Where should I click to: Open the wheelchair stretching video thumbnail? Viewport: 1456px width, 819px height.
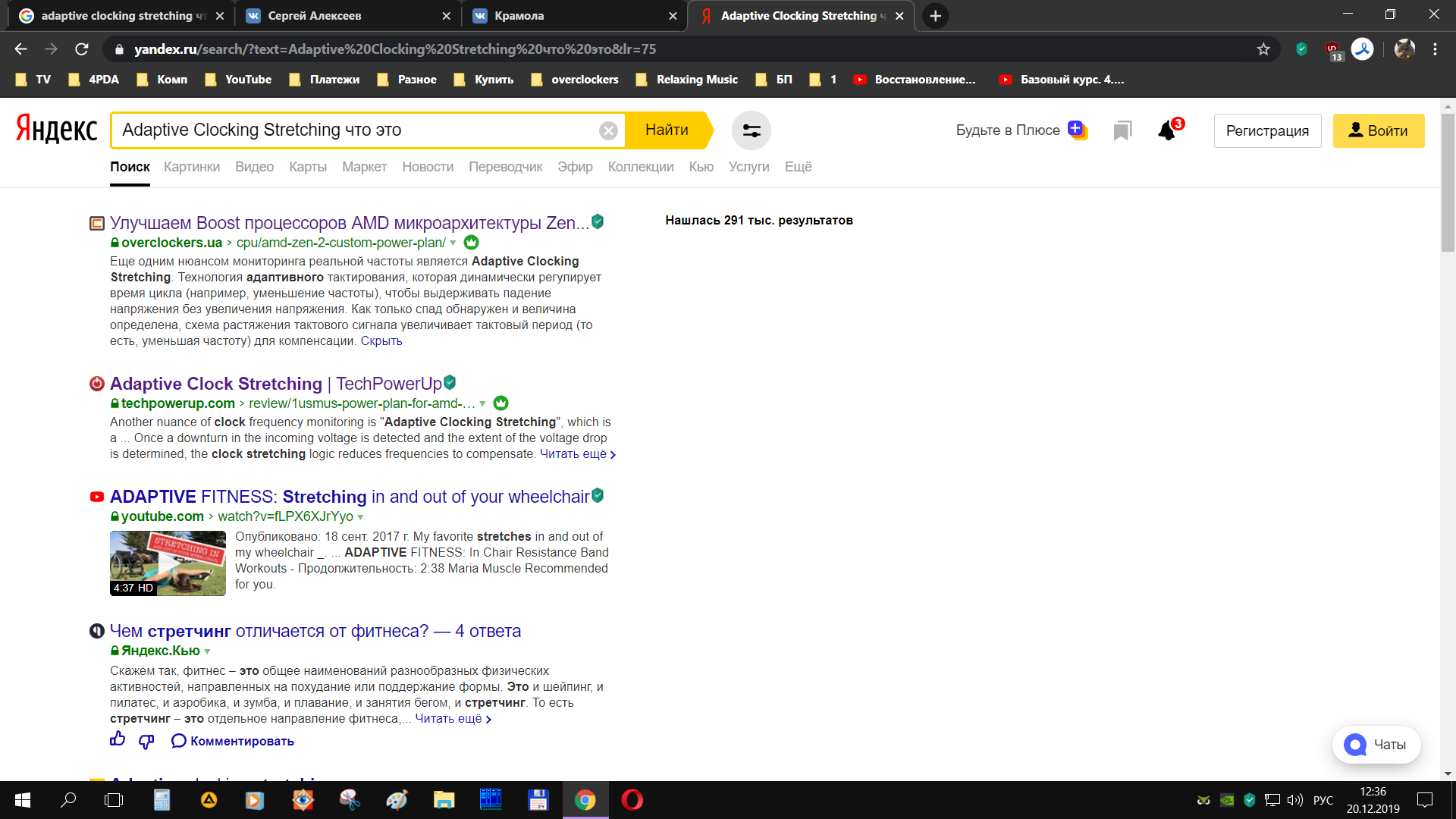(x=168, y=563)
